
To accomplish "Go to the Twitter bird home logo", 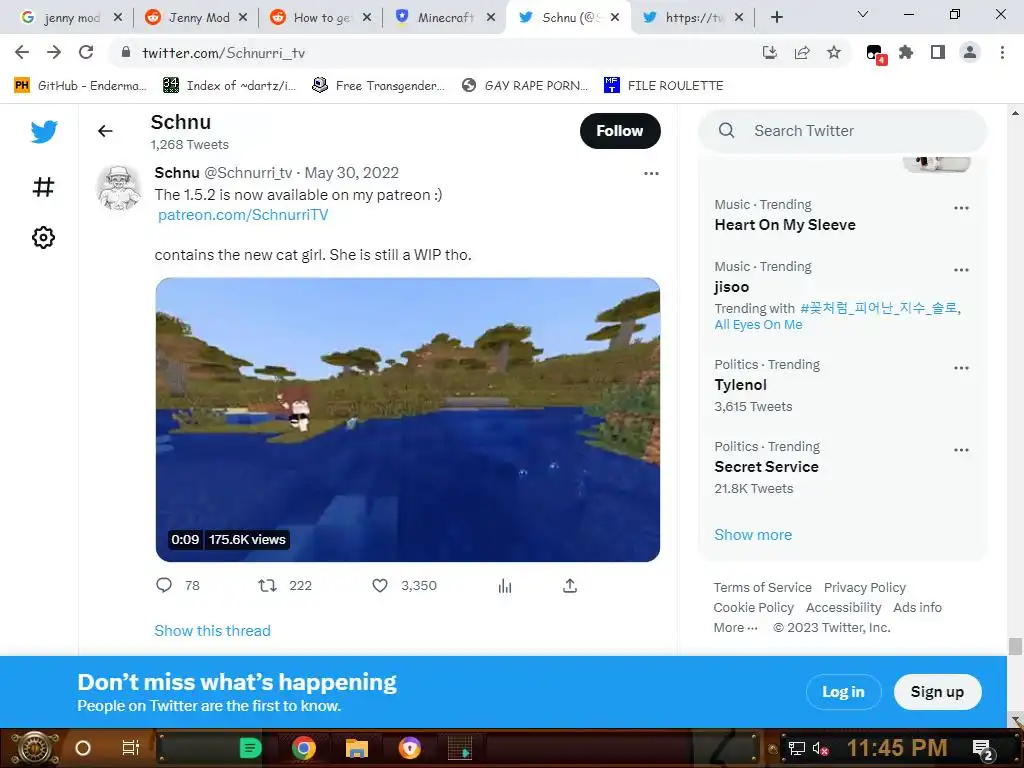I will [x=44, y=131].
